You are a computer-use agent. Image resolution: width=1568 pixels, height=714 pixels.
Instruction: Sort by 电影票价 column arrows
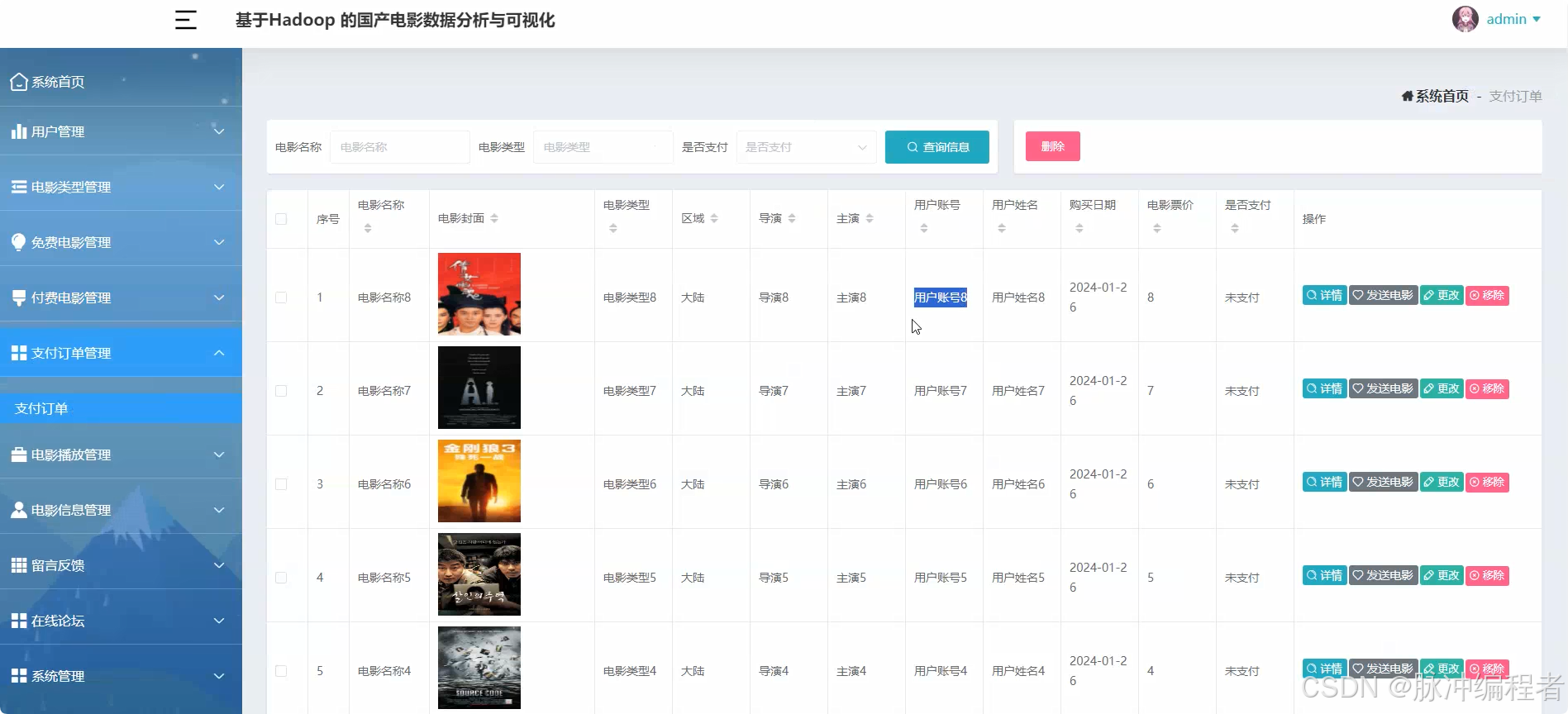(1157, 229)
